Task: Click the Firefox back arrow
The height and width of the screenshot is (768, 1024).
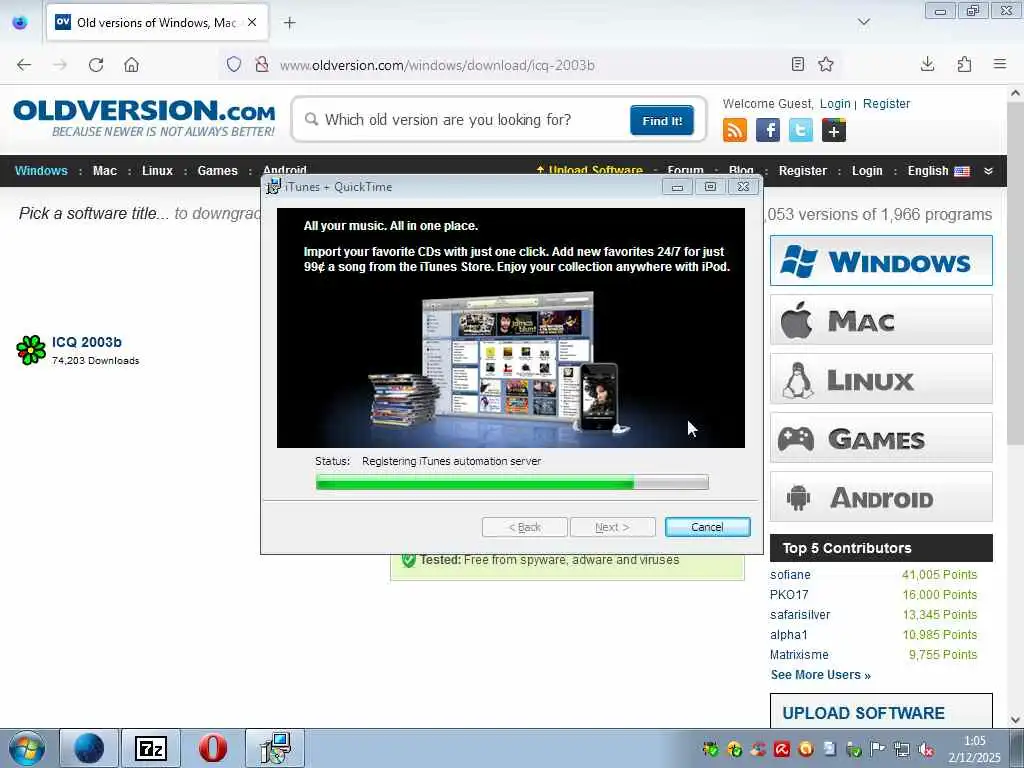Action: tap(24, 65)
